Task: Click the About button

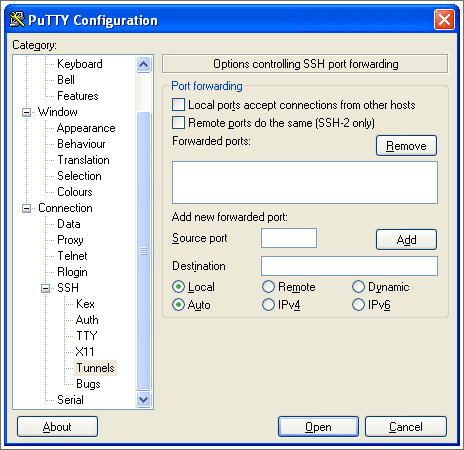Action: [x=57, y=427]
